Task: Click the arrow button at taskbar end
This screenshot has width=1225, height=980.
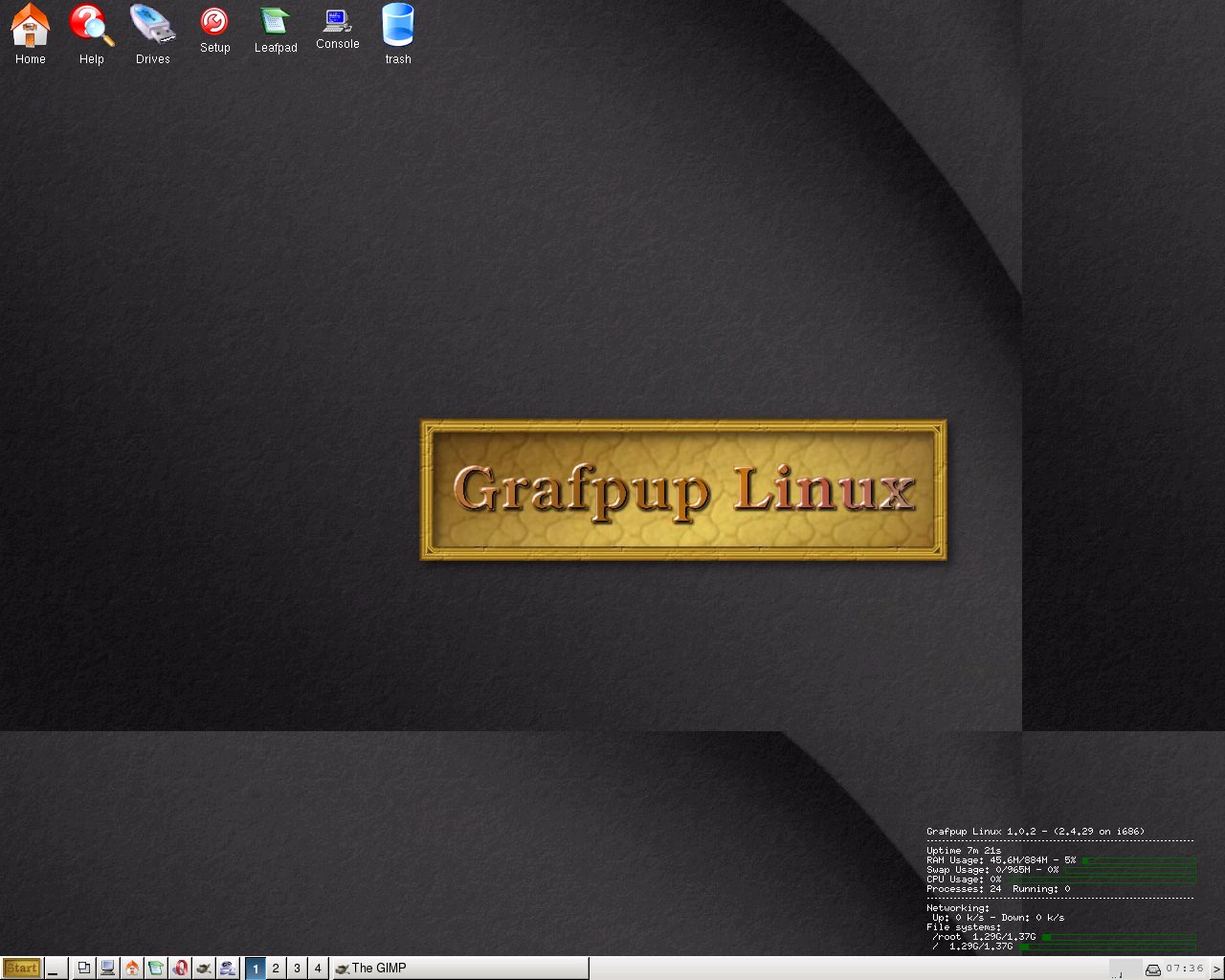Action: (1216, 969)
